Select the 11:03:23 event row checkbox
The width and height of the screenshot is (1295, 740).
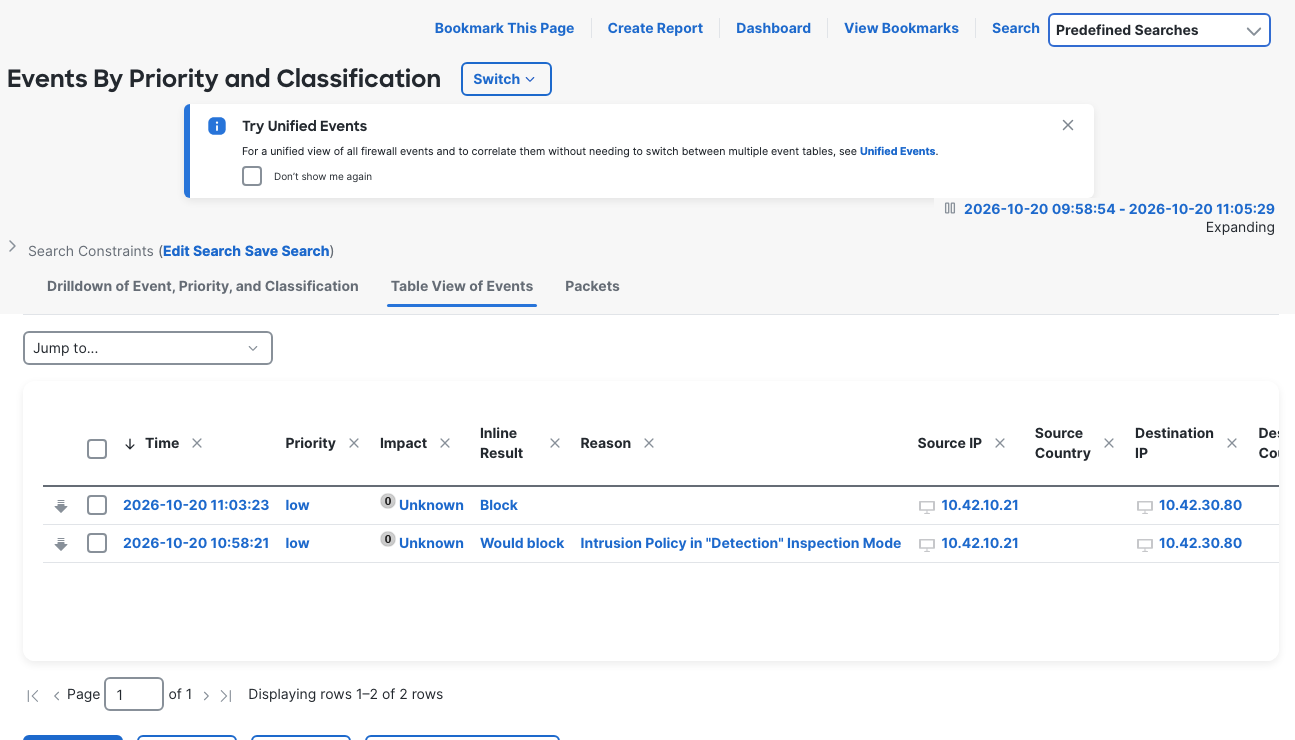click(x=97, y=505)
